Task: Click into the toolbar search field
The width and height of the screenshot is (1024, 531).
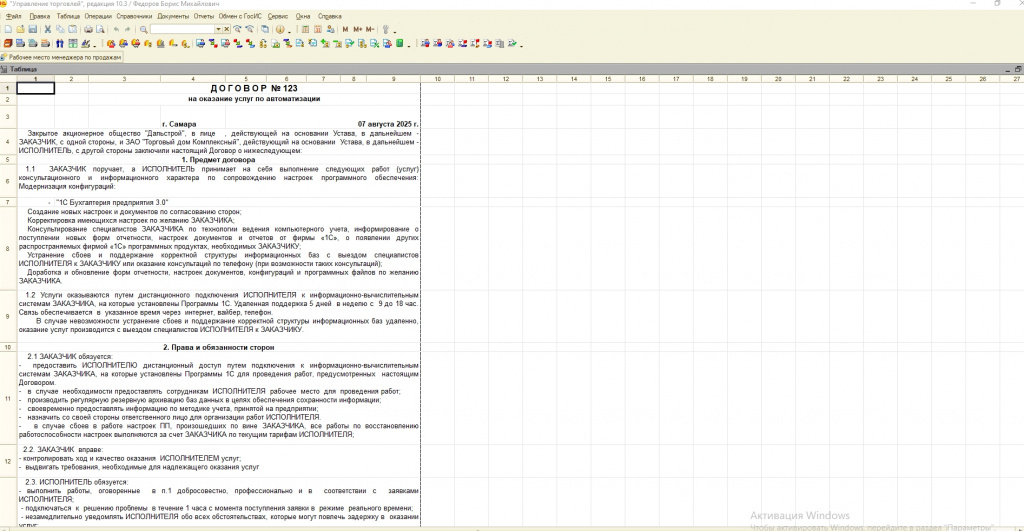Action: coord(183,29)
